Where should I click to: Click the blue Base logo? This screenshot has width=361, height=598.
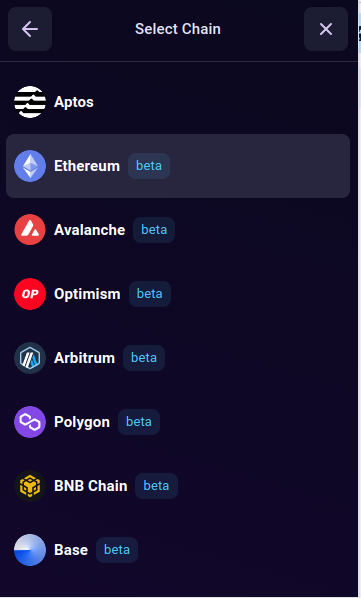(x=30, y=550)
